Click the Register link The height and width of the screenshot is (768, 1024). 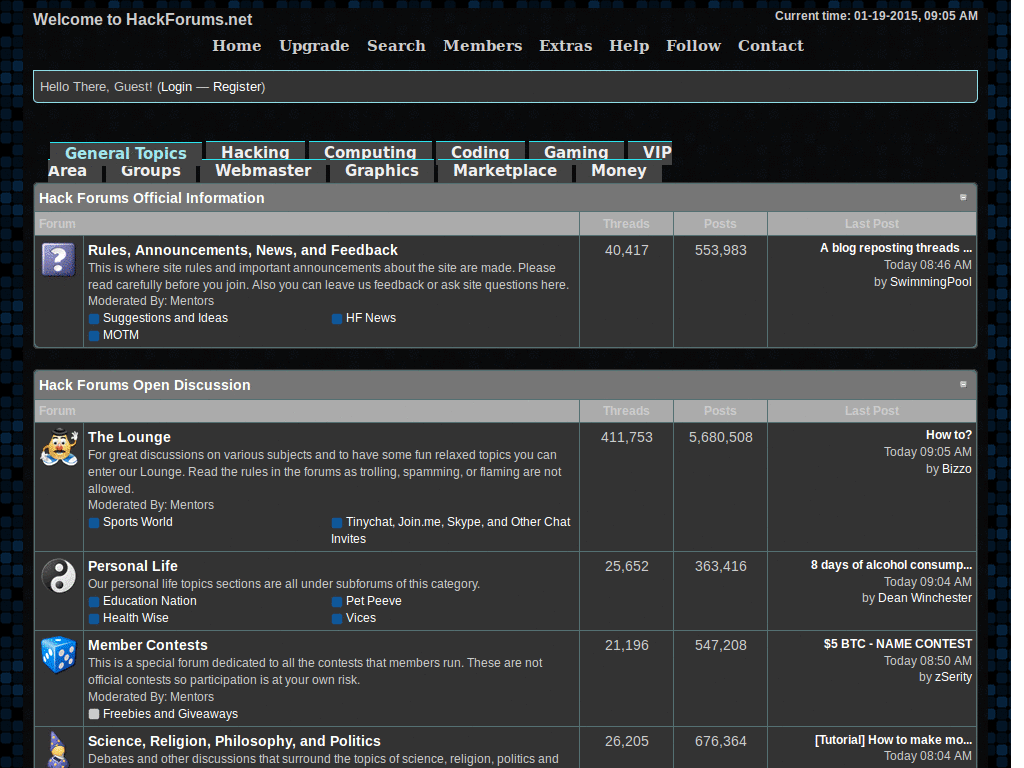[237, 87]
